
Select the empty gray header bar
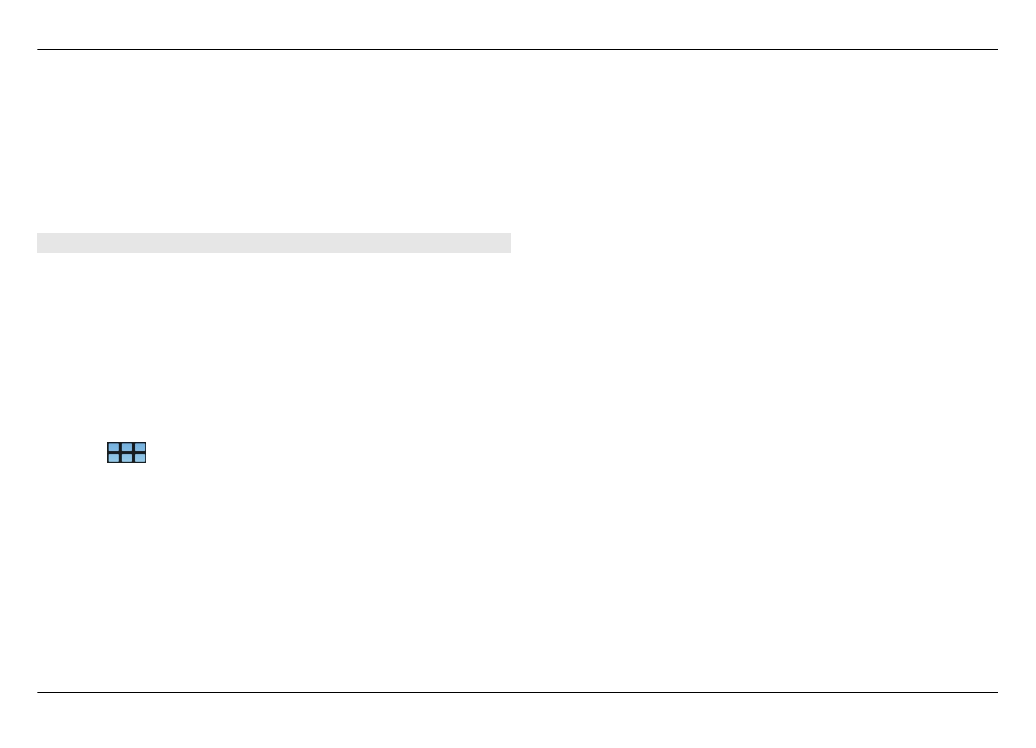[274, 243]
